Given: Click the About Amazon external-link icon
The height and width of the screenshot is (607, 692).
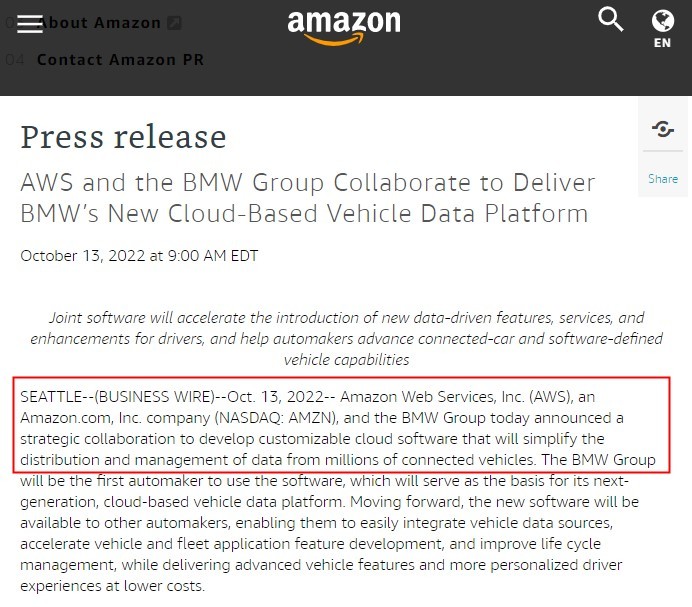Looking at the screenshot, I should (x=174, y=23).
